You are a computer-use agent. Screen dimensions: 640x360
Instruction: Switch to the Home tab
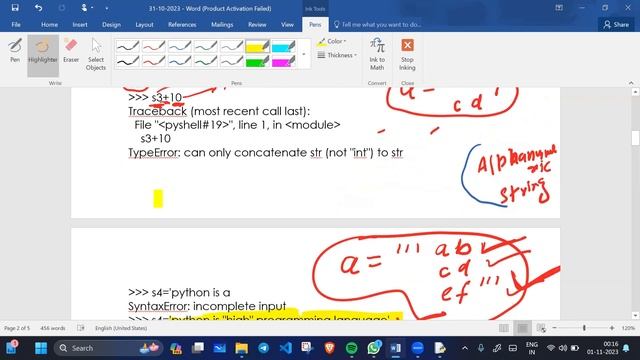(49, 24)
